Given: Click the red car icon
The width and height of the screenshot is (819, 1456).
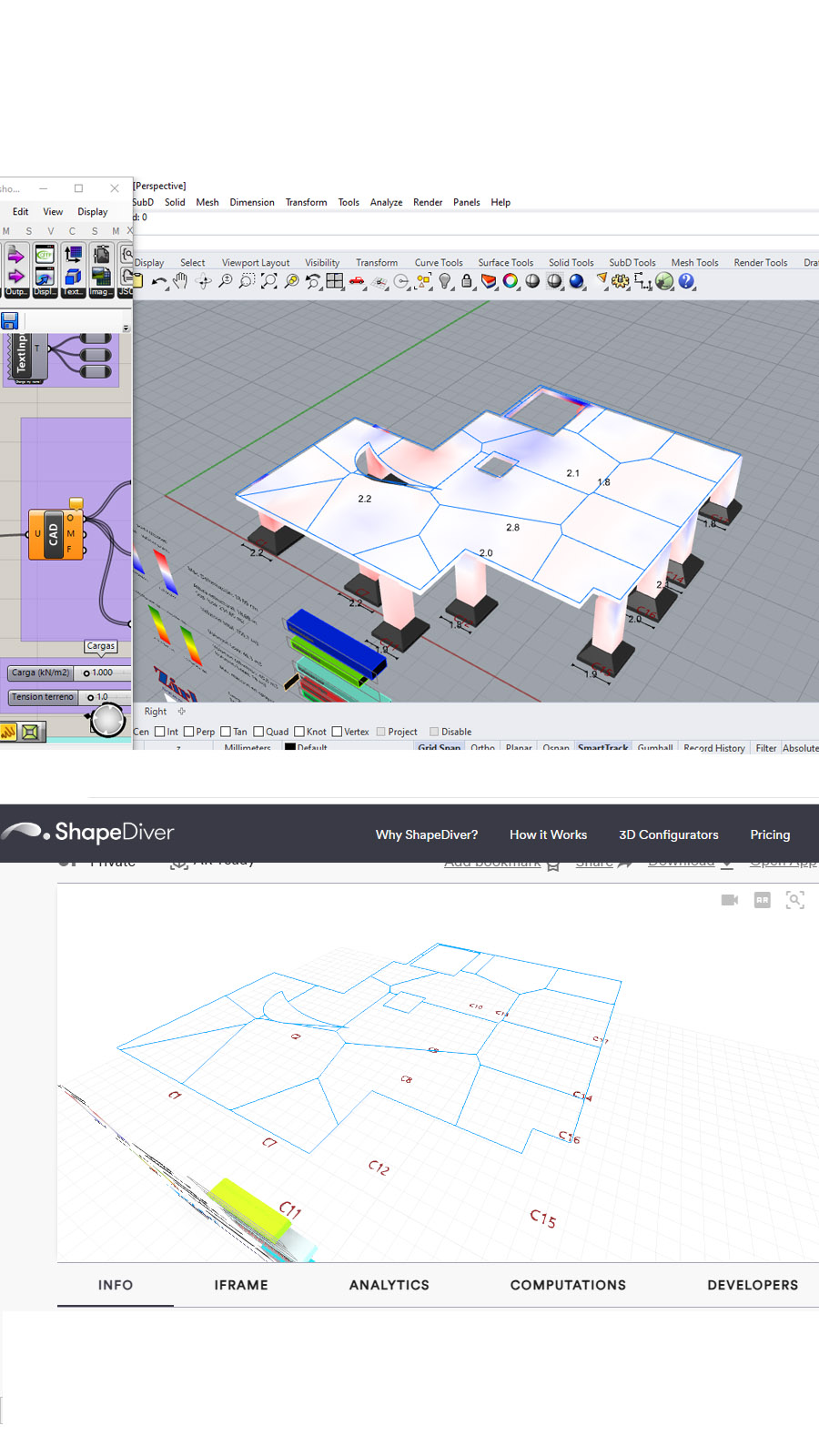Looking at the screenshot, I should pyautogui.click(x=357, y=282).
